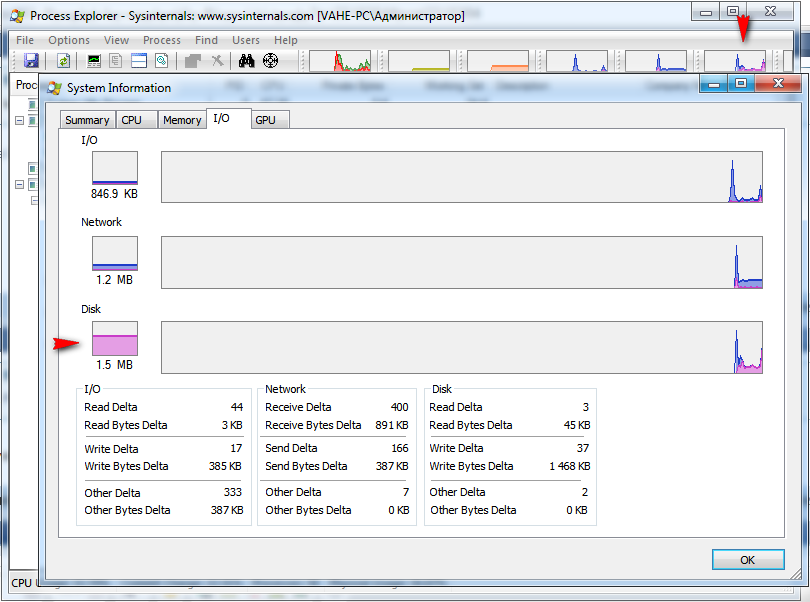The width and height of the screenshot is (810, 602).
Task: Click the Kill Process X icon
Action: [217, 61]
